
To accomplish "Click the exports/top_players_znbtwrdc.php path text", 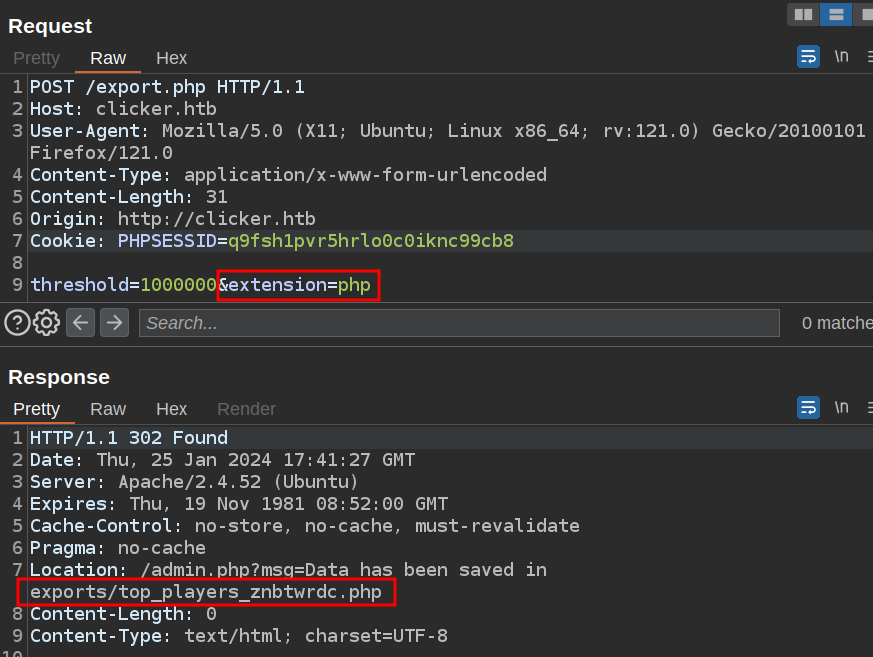I will [205, 592].
